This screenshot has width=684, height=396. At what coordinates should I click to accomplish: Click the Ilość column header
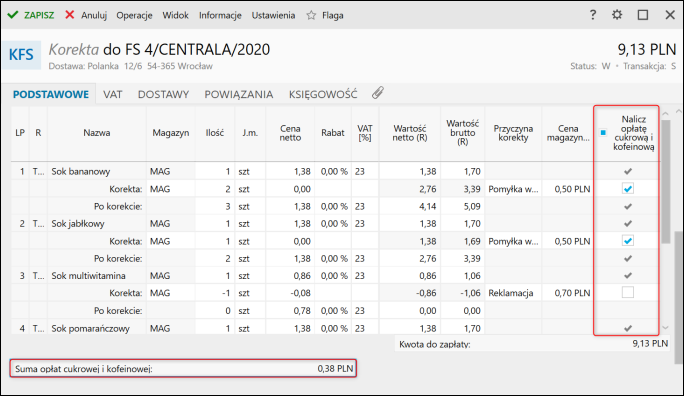point(215,133)
